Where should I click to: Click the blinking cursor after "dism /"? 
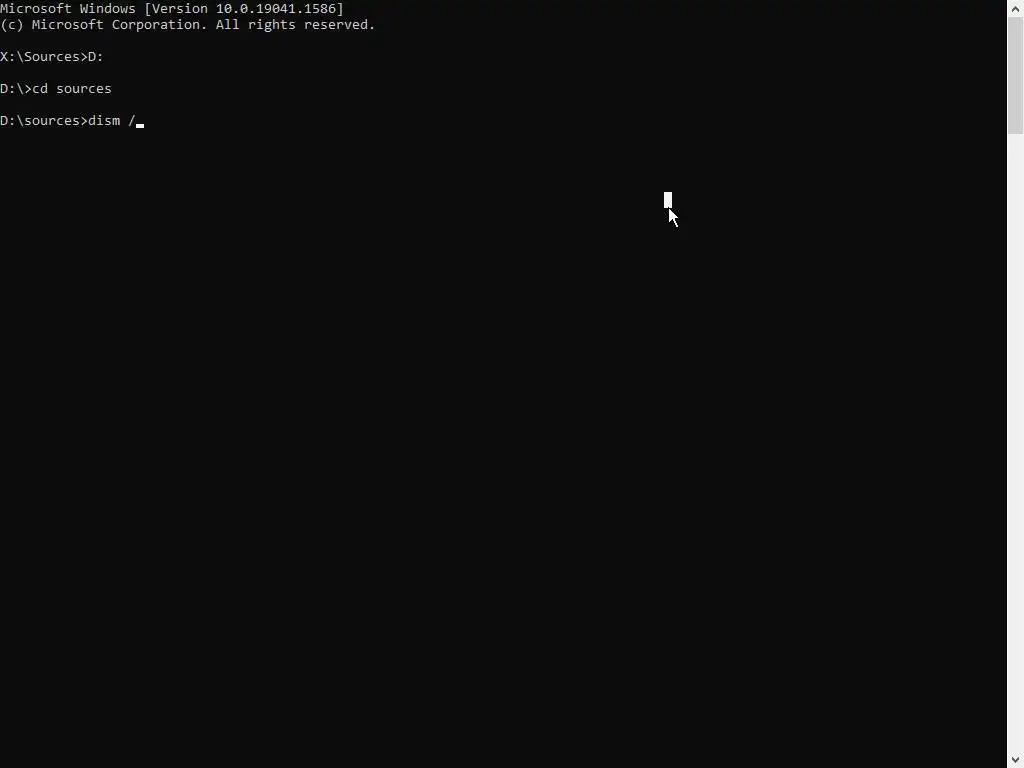[x=140, y=125]
